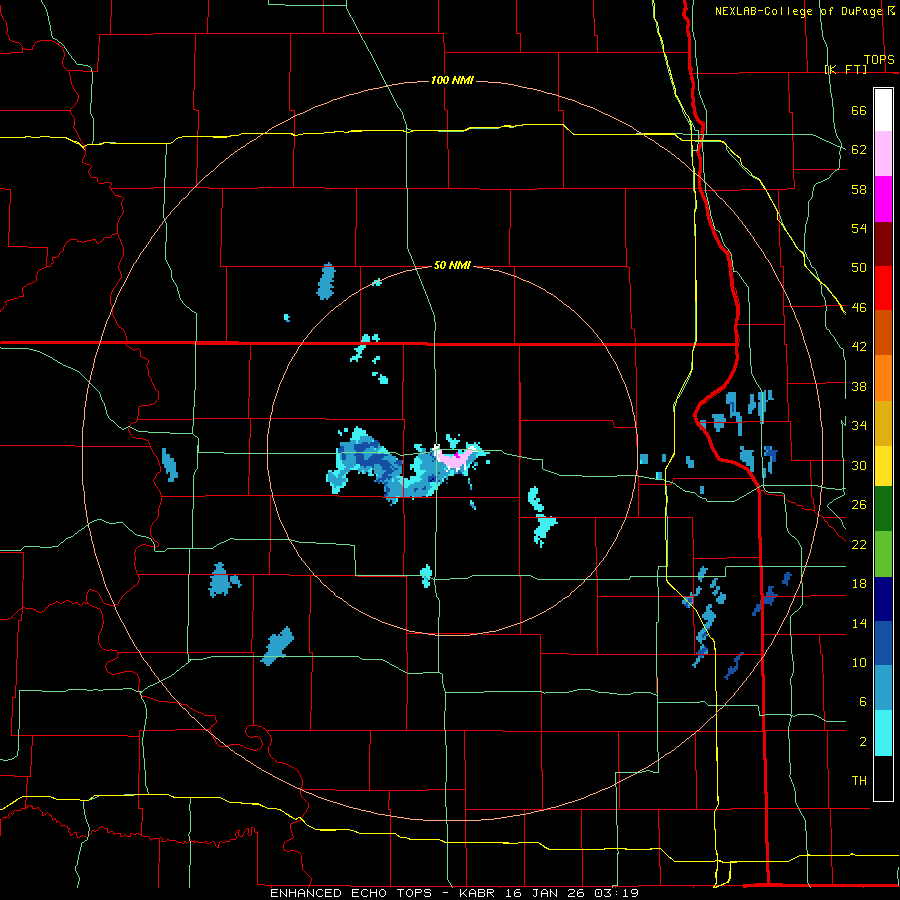Click the legend value 62
Image resolution: width=900 pixels, height=900 pixels.
859,150
